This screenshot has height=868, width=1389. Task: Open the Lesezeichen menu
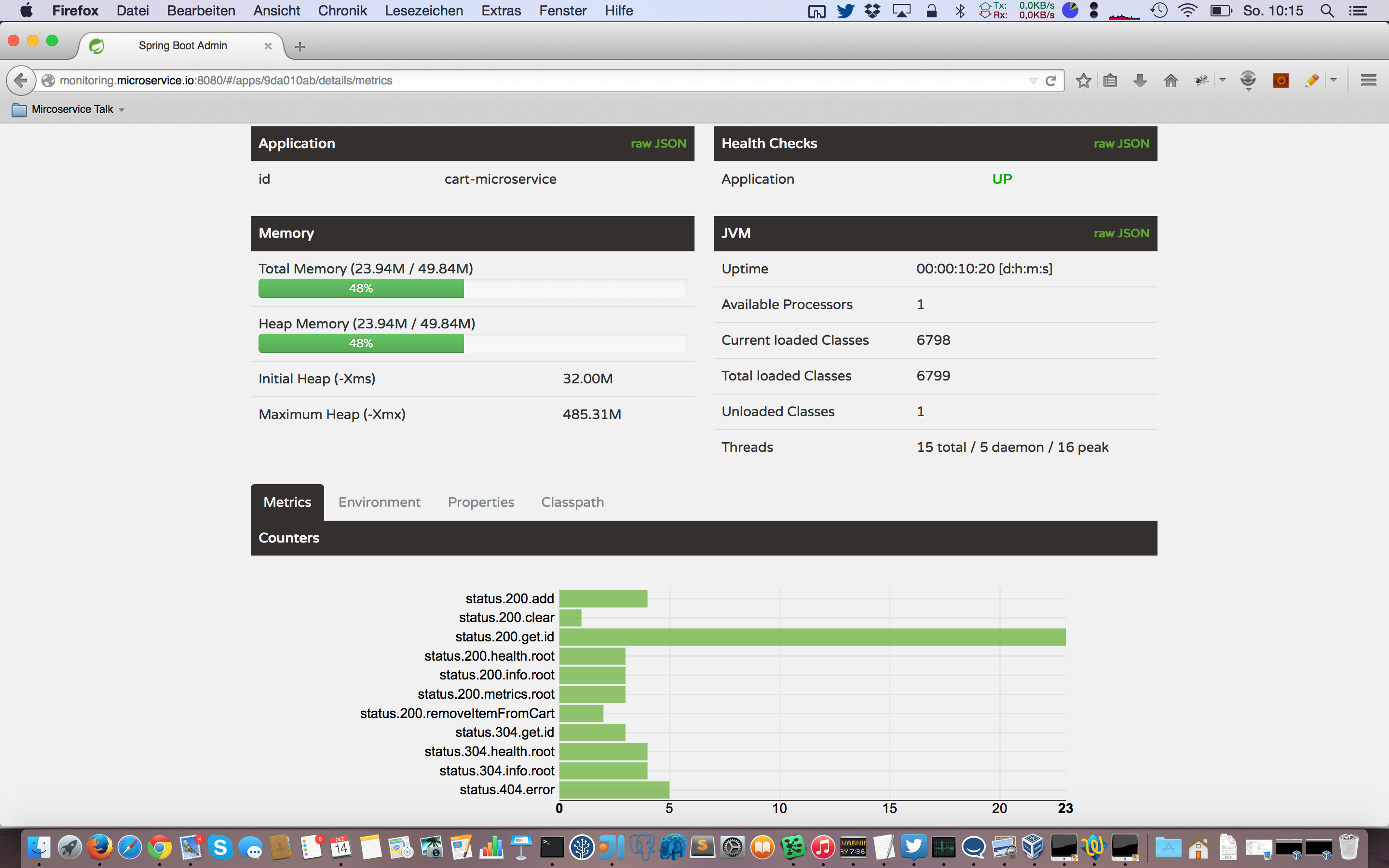point(423,10)
